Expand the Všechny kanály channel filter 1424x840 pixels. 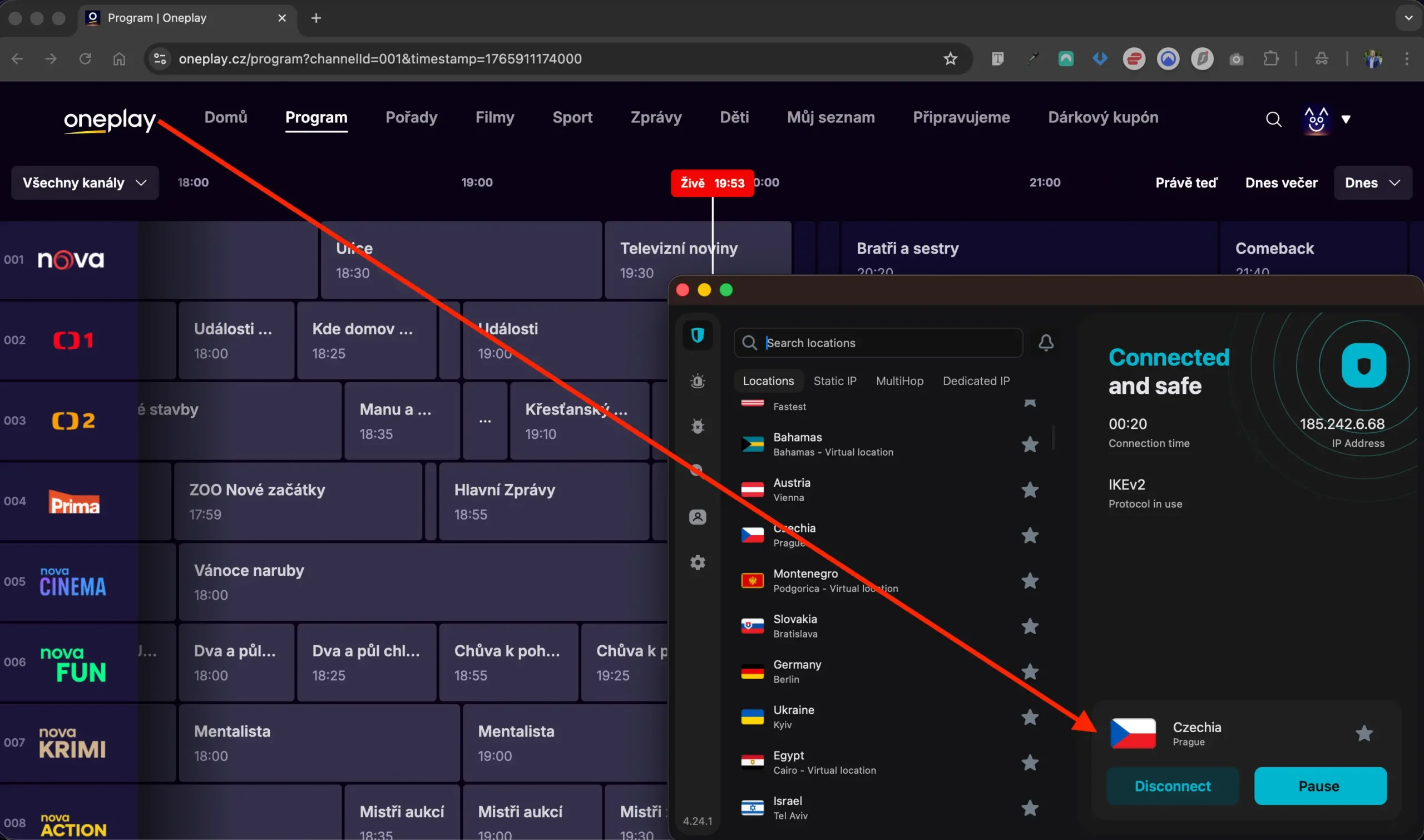[x=85, y=182]
